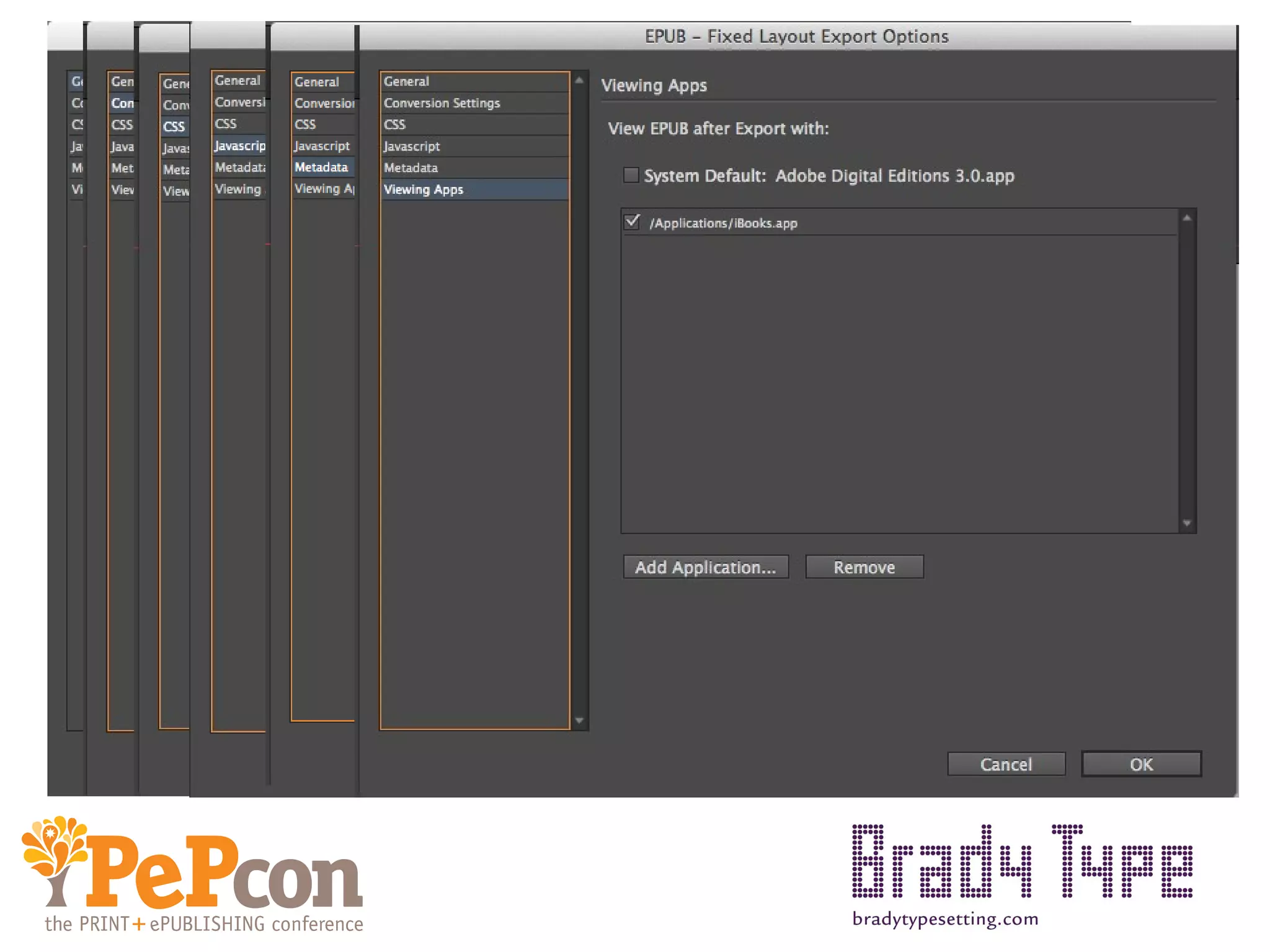The height and width of the screenshot is (952, 1270).
Task: Click down arrow in applications list scrollbar
Action: point(1187,523)
